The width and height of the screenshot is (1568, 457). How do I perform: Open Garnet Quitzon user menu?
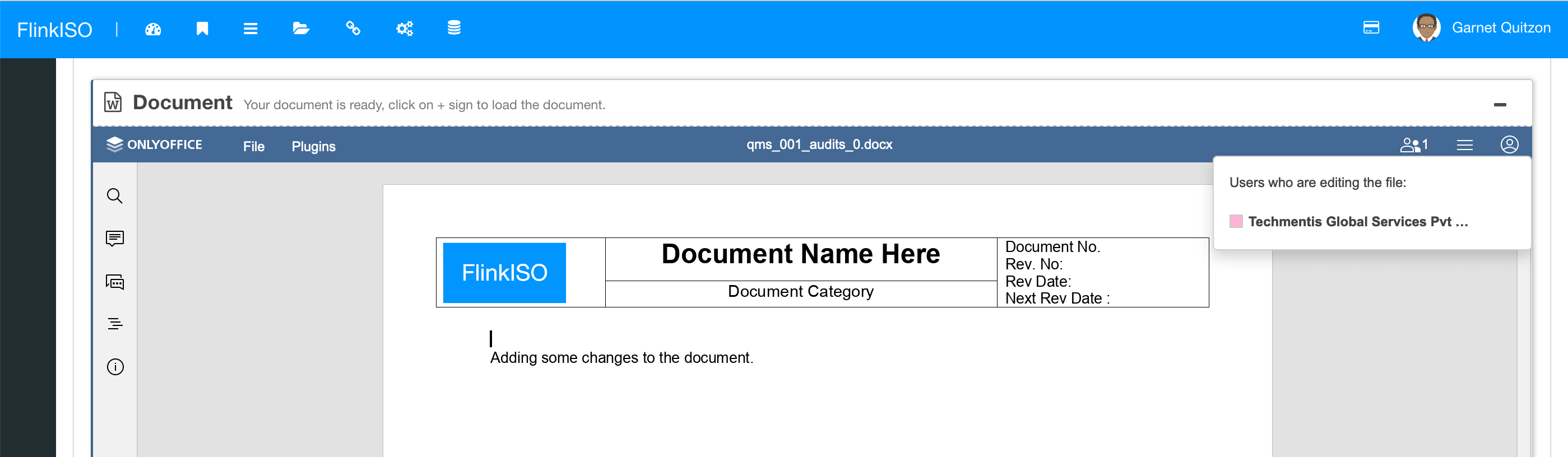tap(1500, 28)
